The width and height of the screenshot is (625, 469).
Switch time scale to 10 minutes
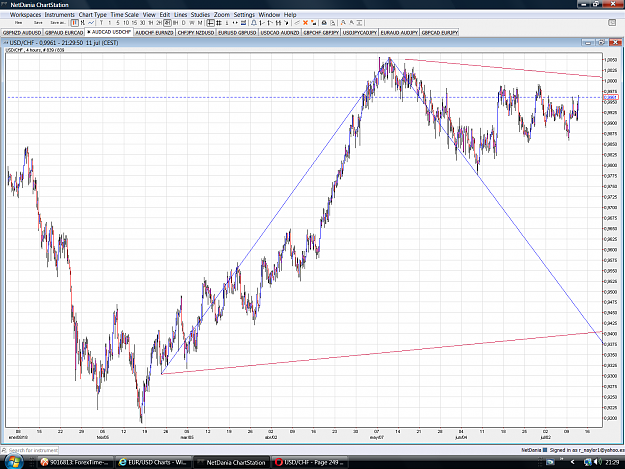coord(126,23)
